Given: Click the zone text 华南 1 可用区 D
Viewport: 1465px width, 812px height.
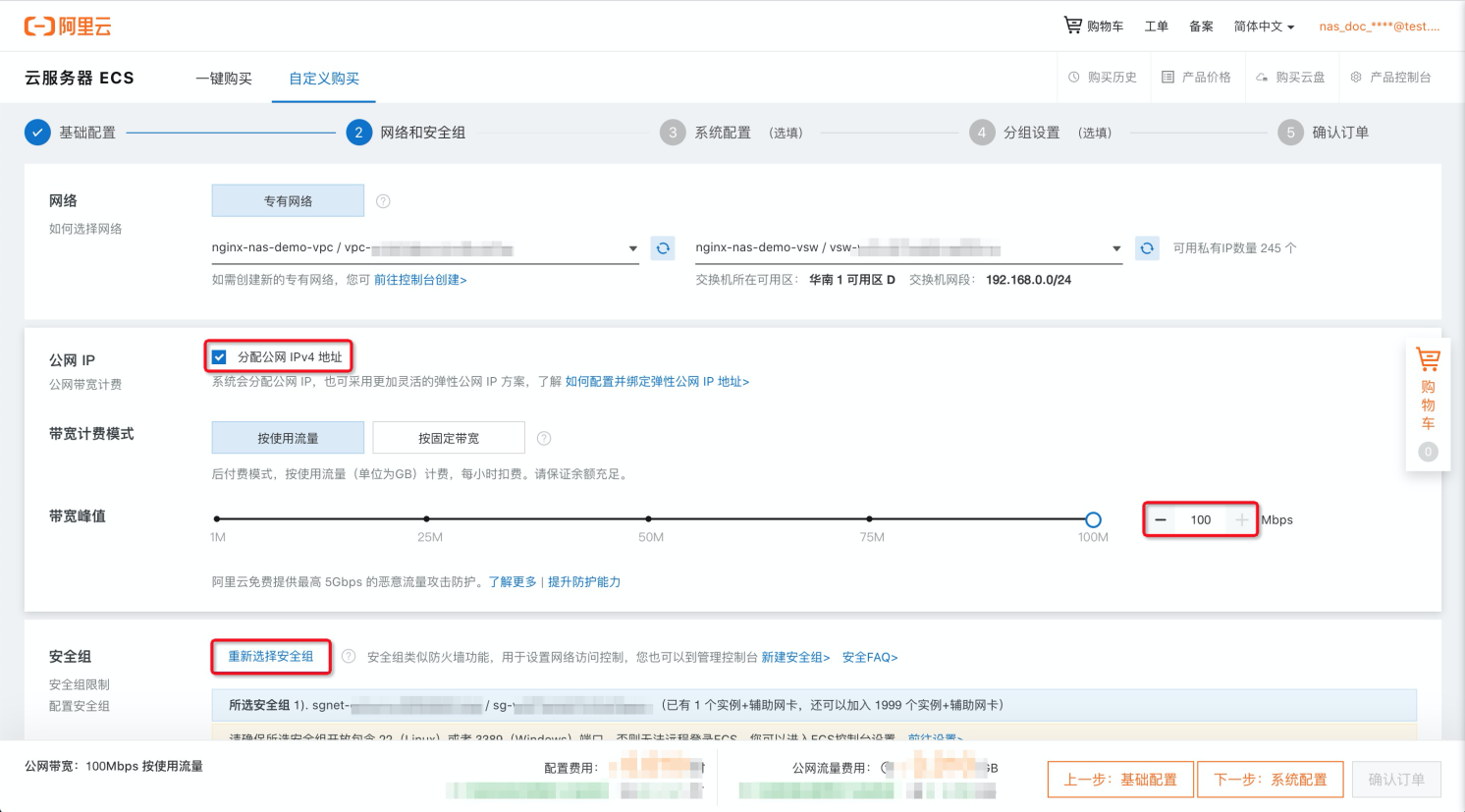Looking at the screenshot, I should click(x=852, y=280).
